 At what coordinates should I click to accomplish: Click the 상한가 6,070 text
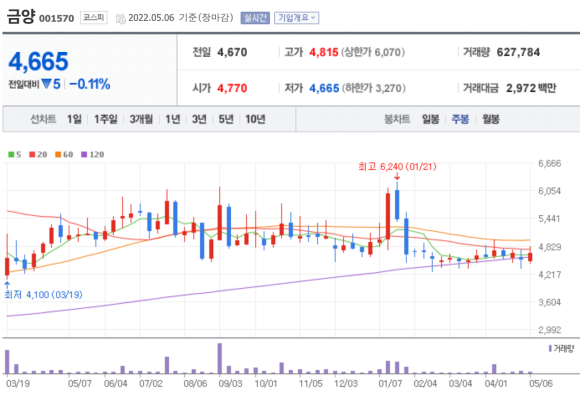click(x=373, y=52)
